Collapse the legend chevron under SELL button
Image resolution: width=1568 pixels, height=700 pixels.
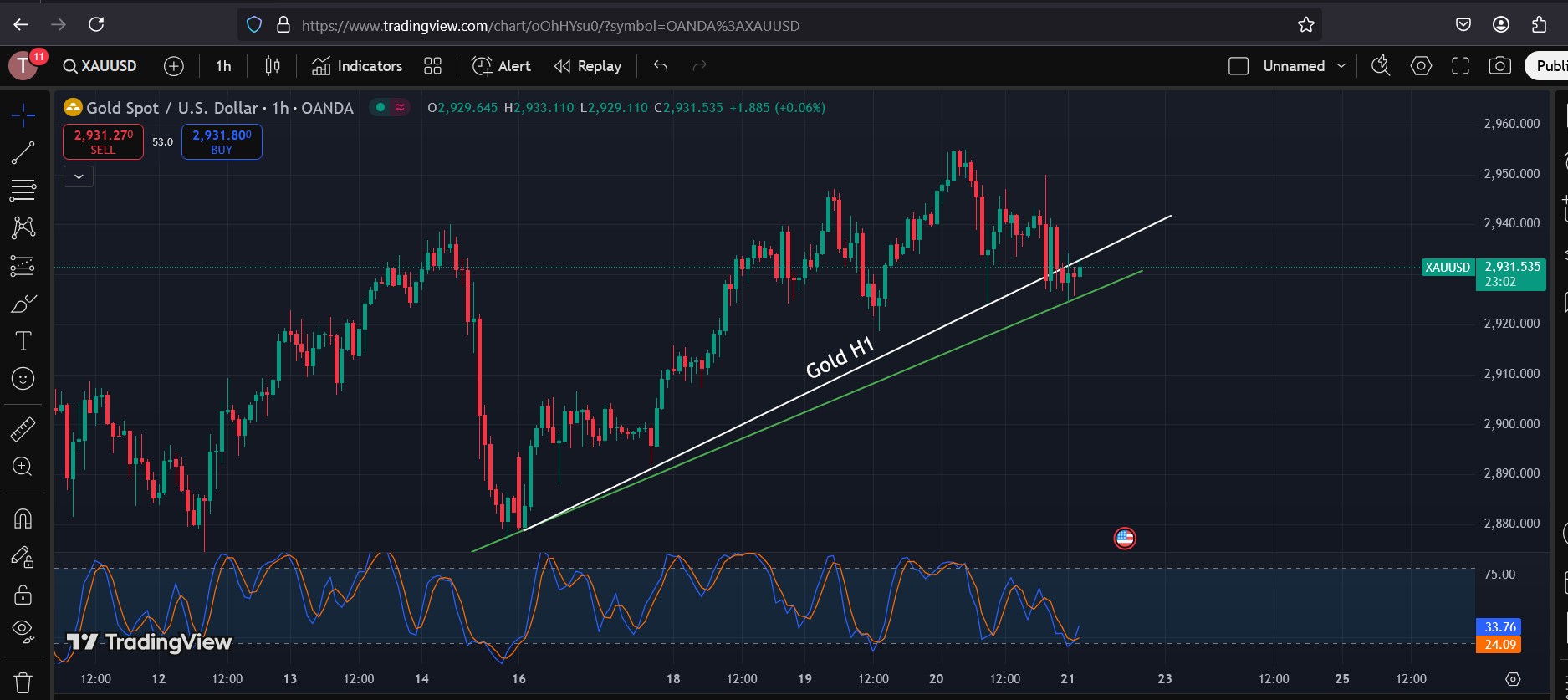79,176
